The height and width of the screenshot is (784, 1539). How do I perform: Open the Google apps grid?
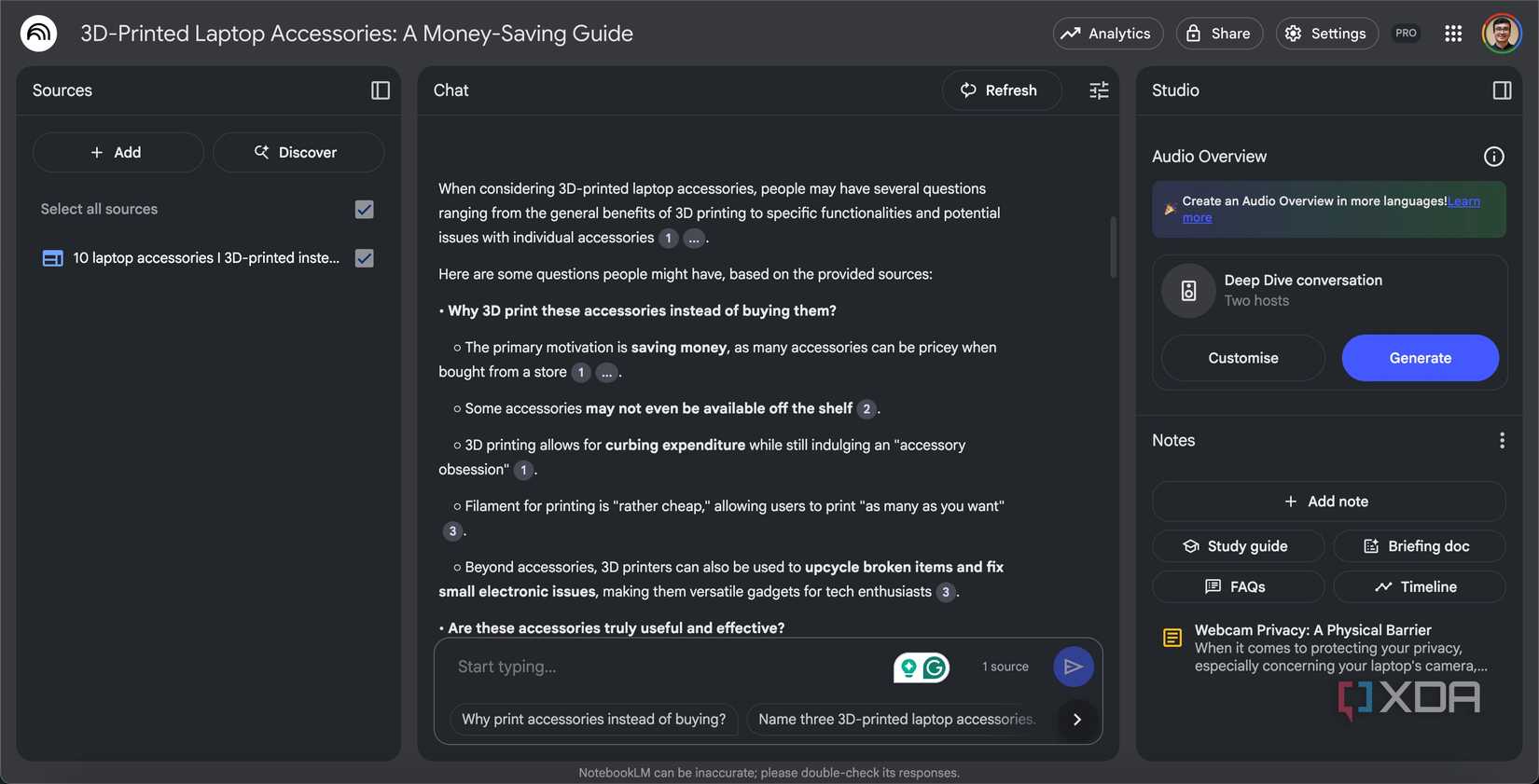click(1453, 32)
